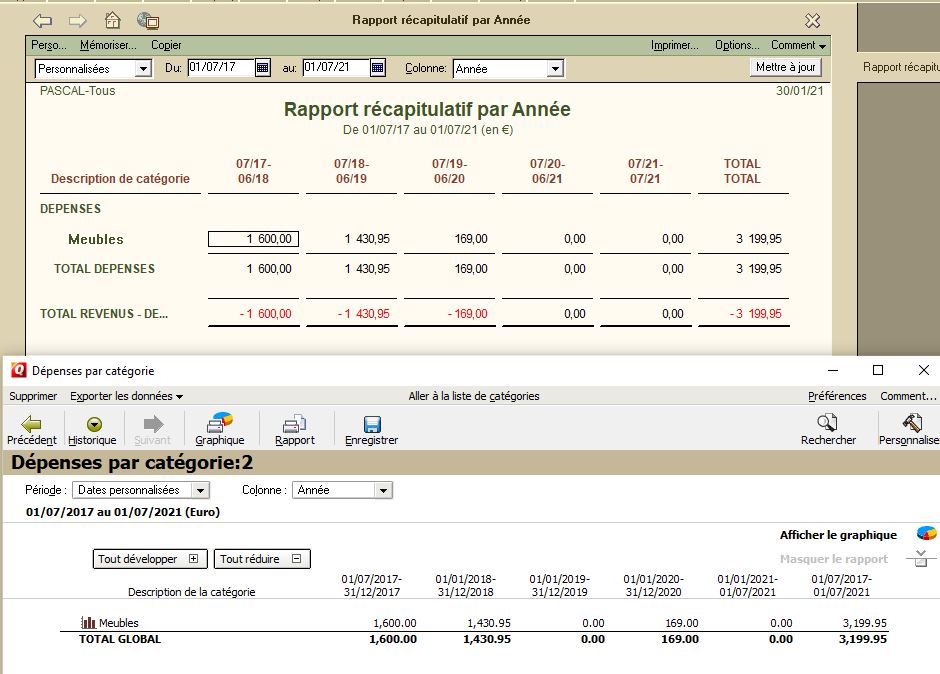
Task: Open the Historique icon in the toolbar
Action: pyautogui.click(x=92, y=428)
